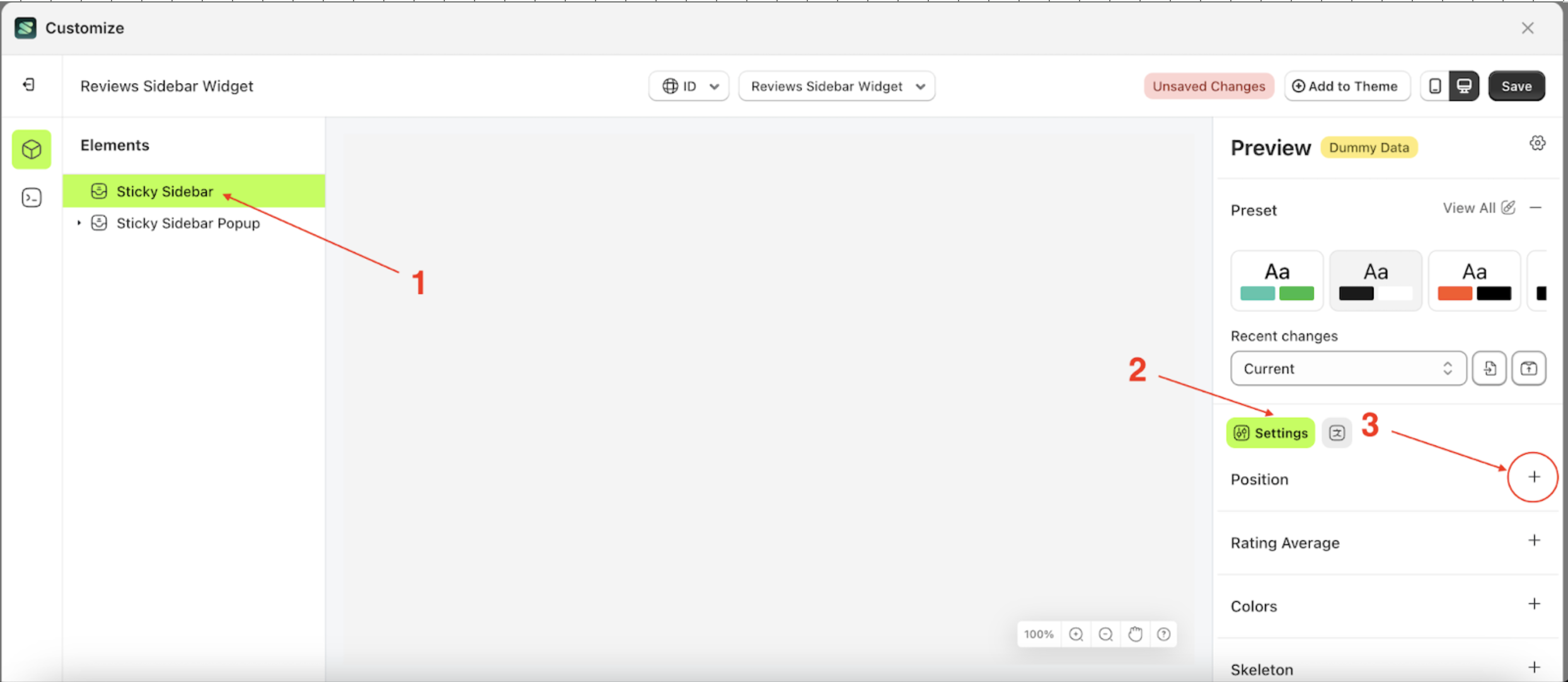1568x682 pixels.
Task: Open Preview settings gear icon
Action: pos(1538,143)
